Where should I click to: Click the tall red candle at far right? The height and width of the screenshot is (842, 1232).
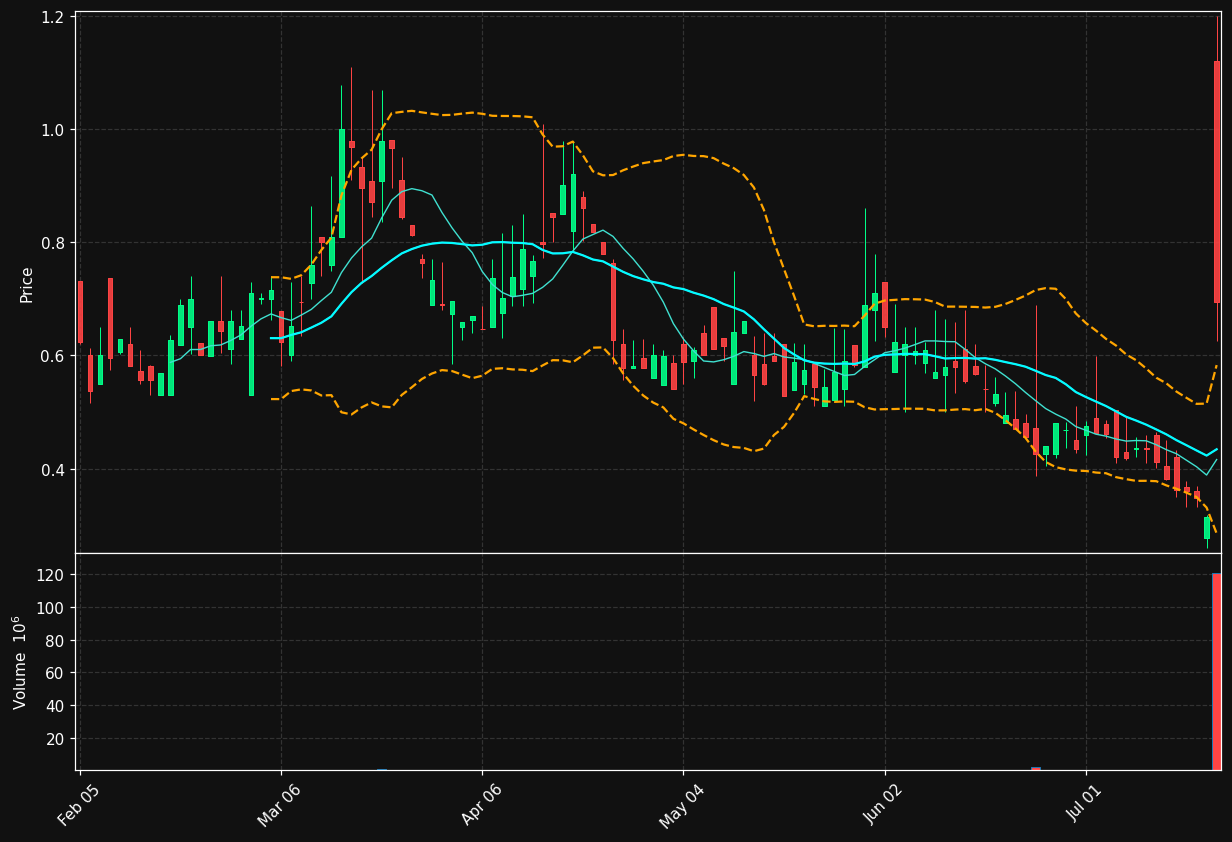(1217, 182)
